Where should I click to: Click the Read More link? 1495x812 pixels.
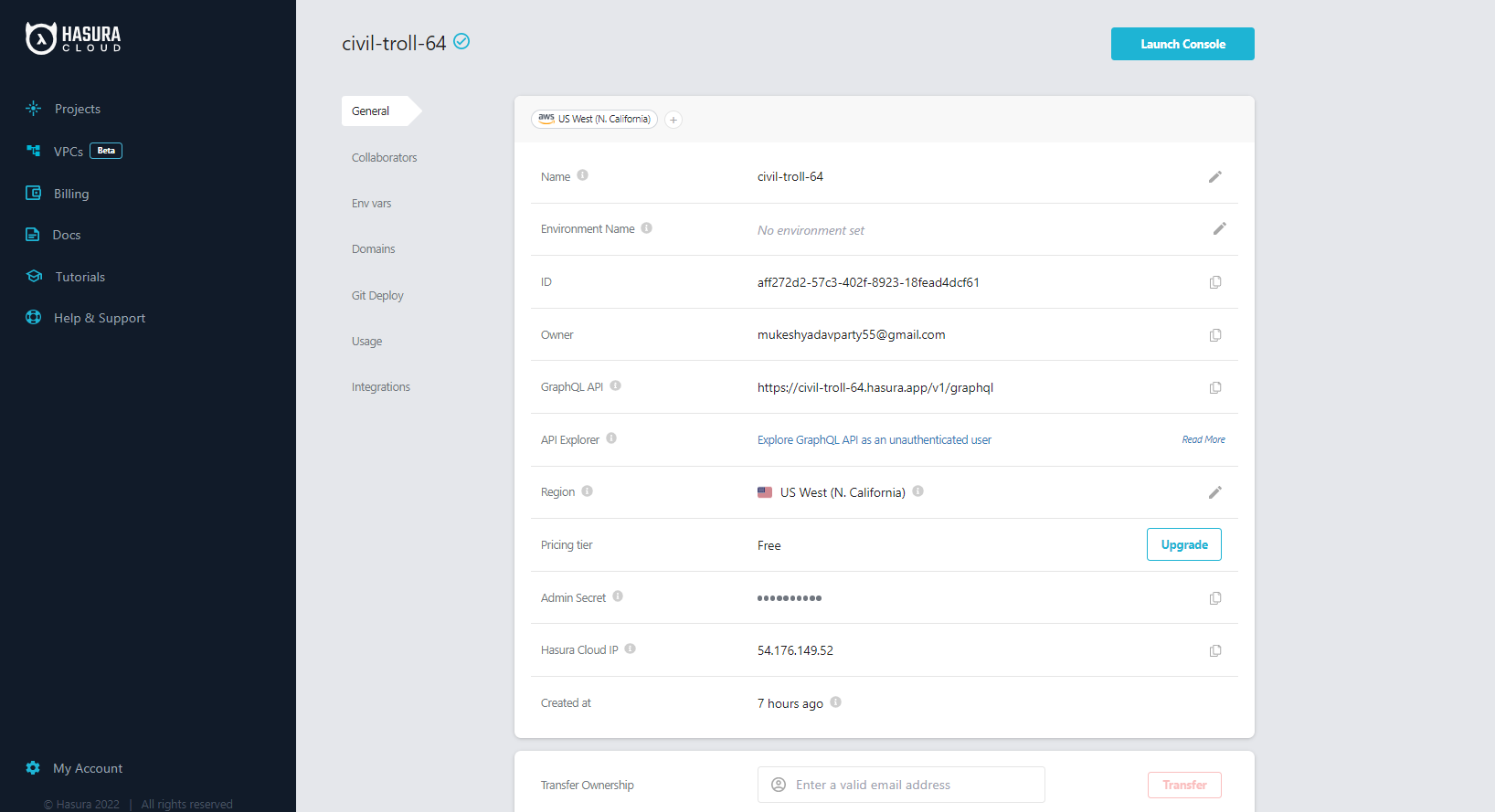1203,439
